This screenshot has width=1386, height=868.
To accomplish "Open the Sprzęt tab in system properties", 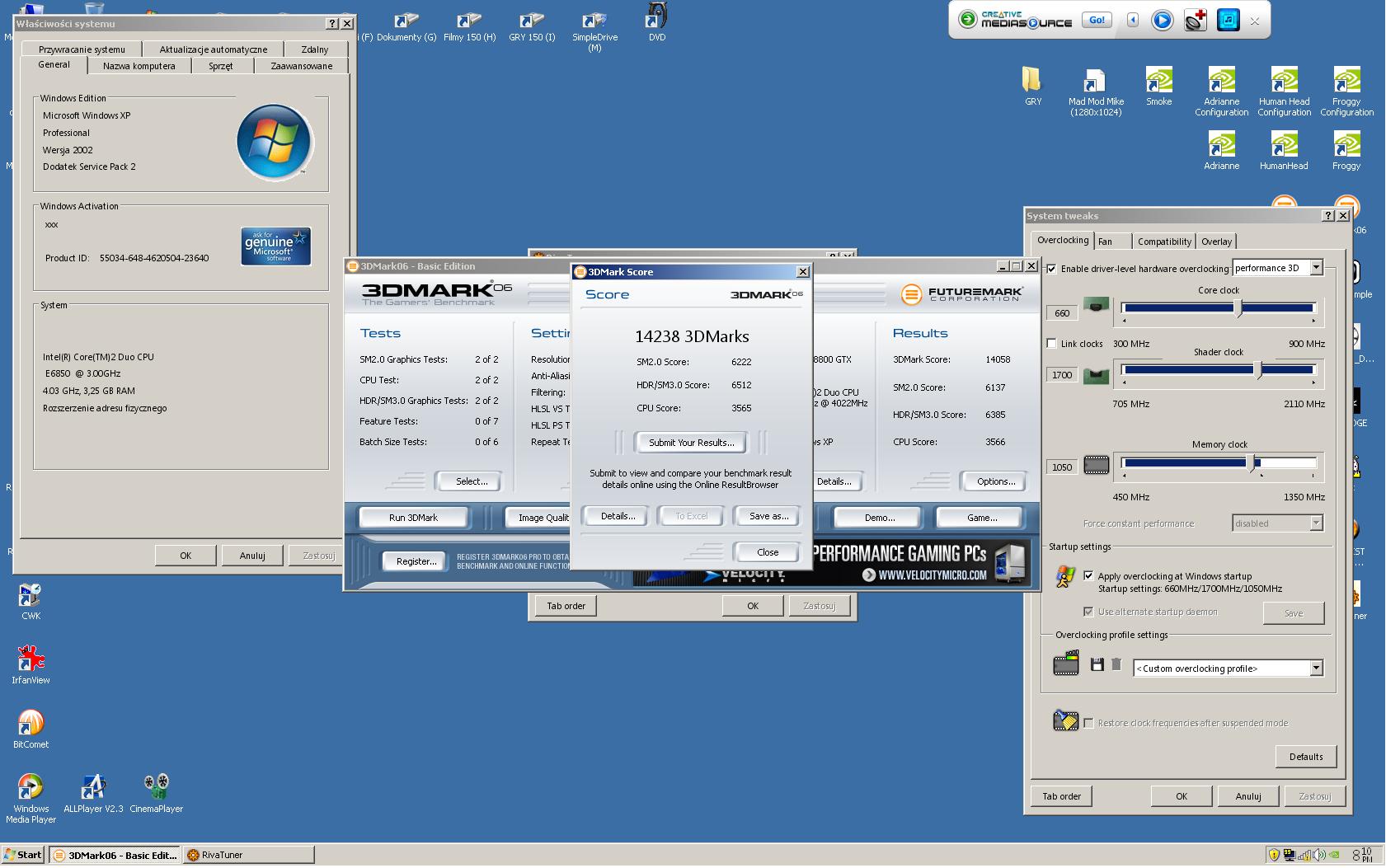I will pos(221,66).
